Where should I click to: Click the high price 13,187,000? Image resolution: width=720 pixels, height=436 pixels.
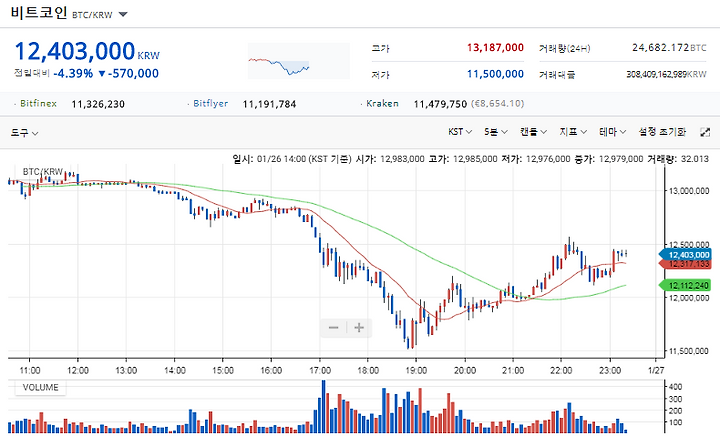point(495,47)
